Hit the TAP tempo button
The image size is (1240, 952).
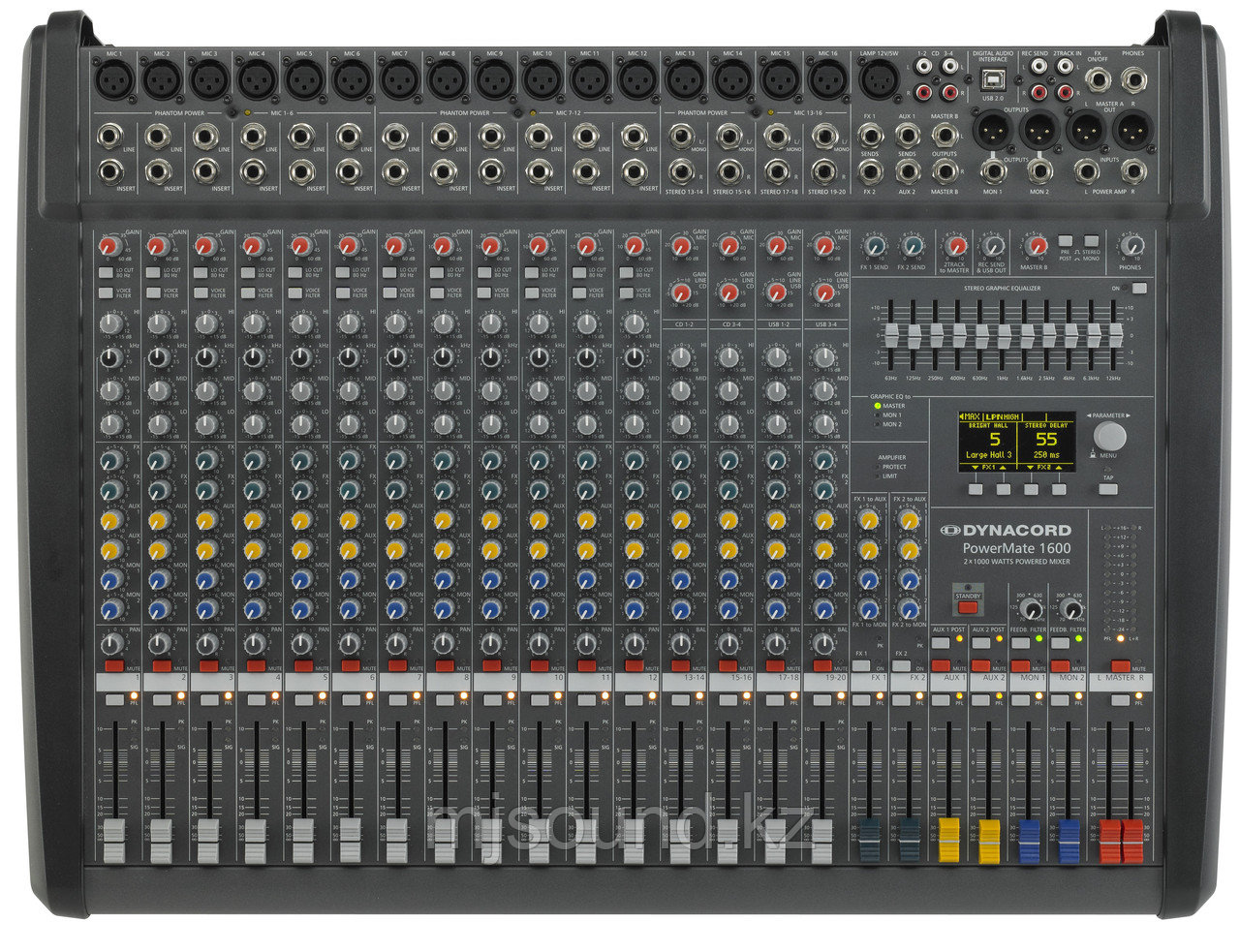coord(1107,490)
